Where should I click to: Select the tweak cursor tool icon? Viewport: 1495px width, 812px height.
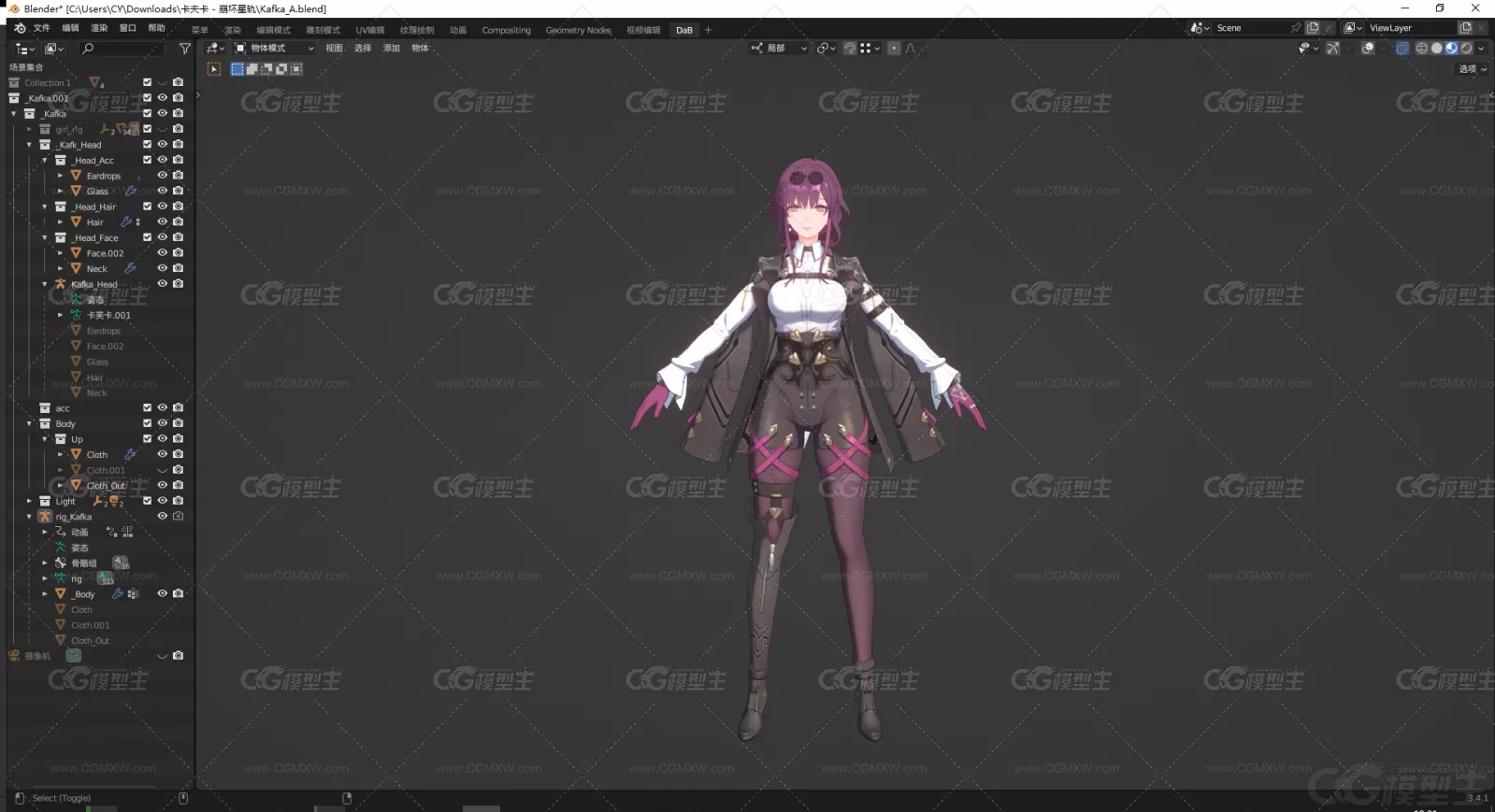click(x=214, y=69)
